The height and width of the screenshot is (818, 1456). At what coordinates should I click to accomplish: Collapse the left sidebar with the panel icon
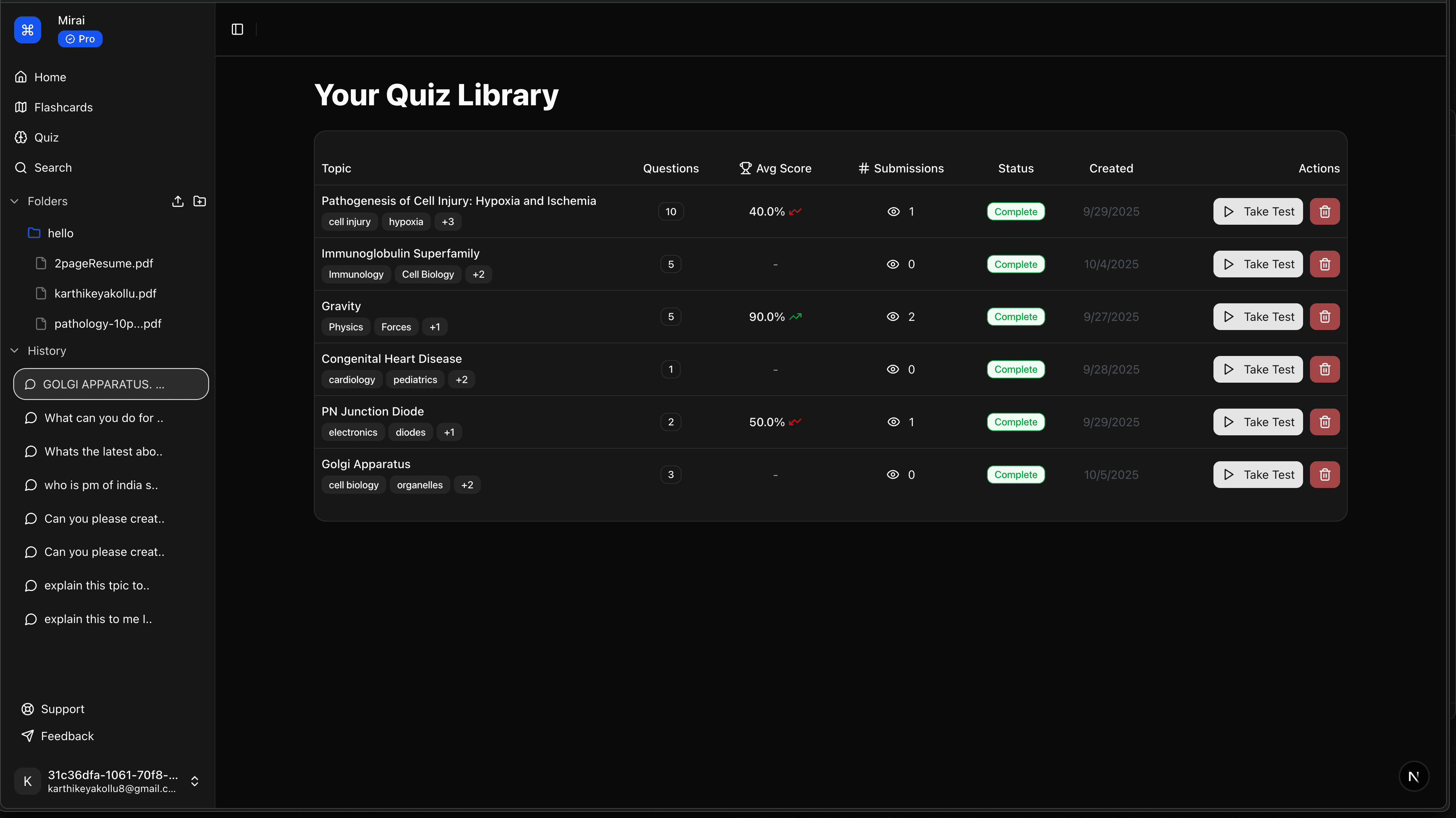pyautogui.click(x=237, y=29)
